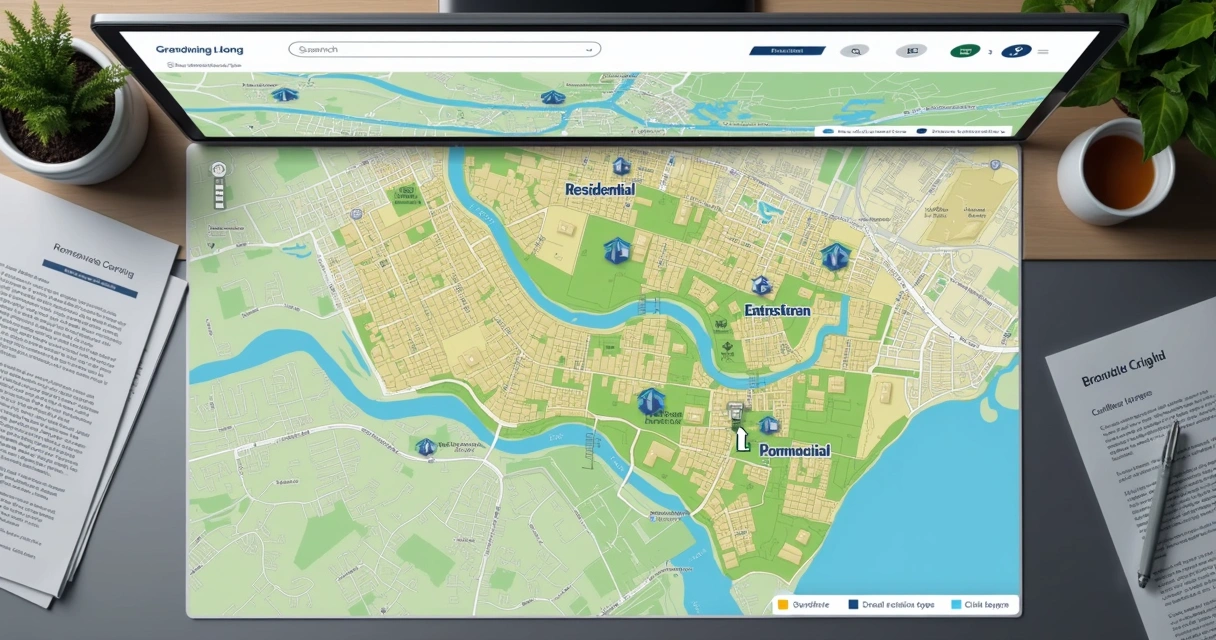Click the marker right of the white arrow
The width and height of the screenshot is (1216, 640).
pyautogui.click(x=767, y=425)
